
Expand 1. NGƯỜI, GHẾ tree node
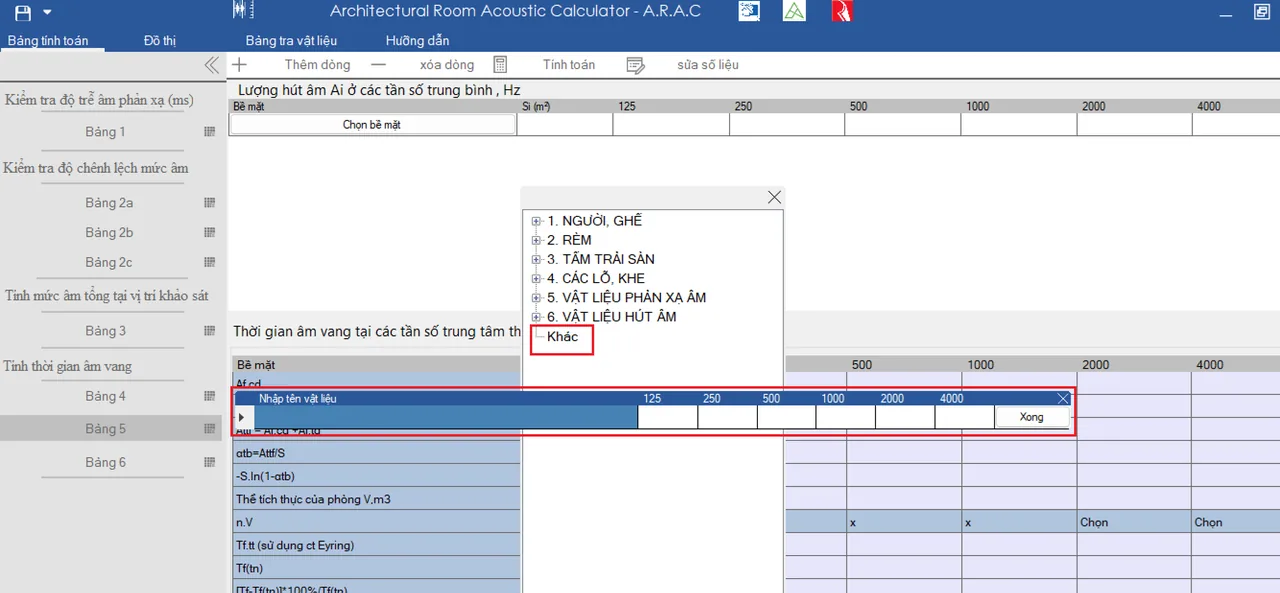(536, 221)
